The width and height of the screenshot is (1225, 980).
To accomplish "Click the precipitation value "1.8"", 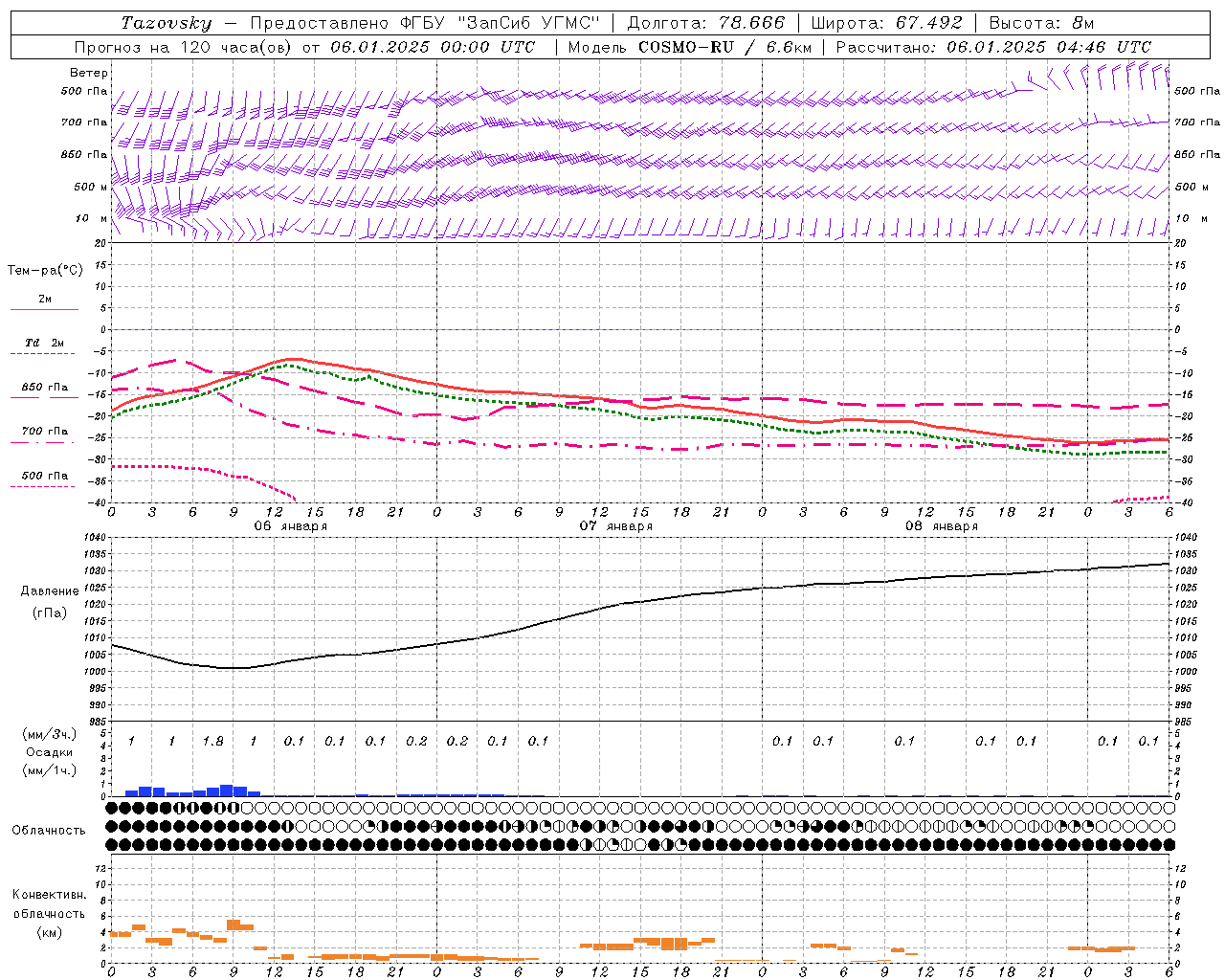I will point(213,741).
